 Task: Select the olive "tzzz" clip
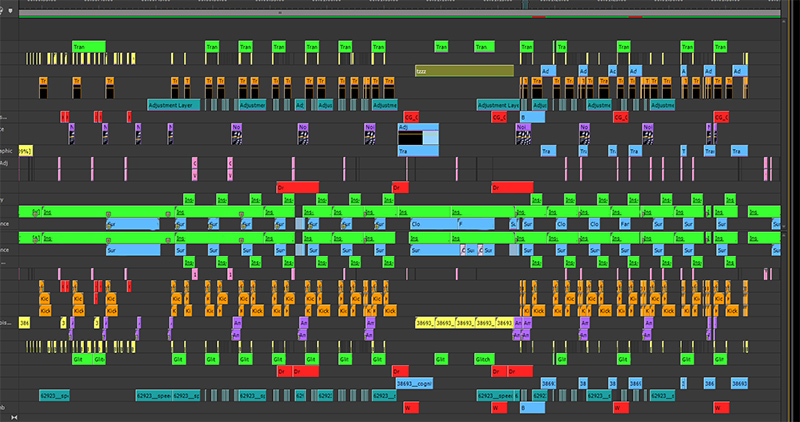coord(464,71)
